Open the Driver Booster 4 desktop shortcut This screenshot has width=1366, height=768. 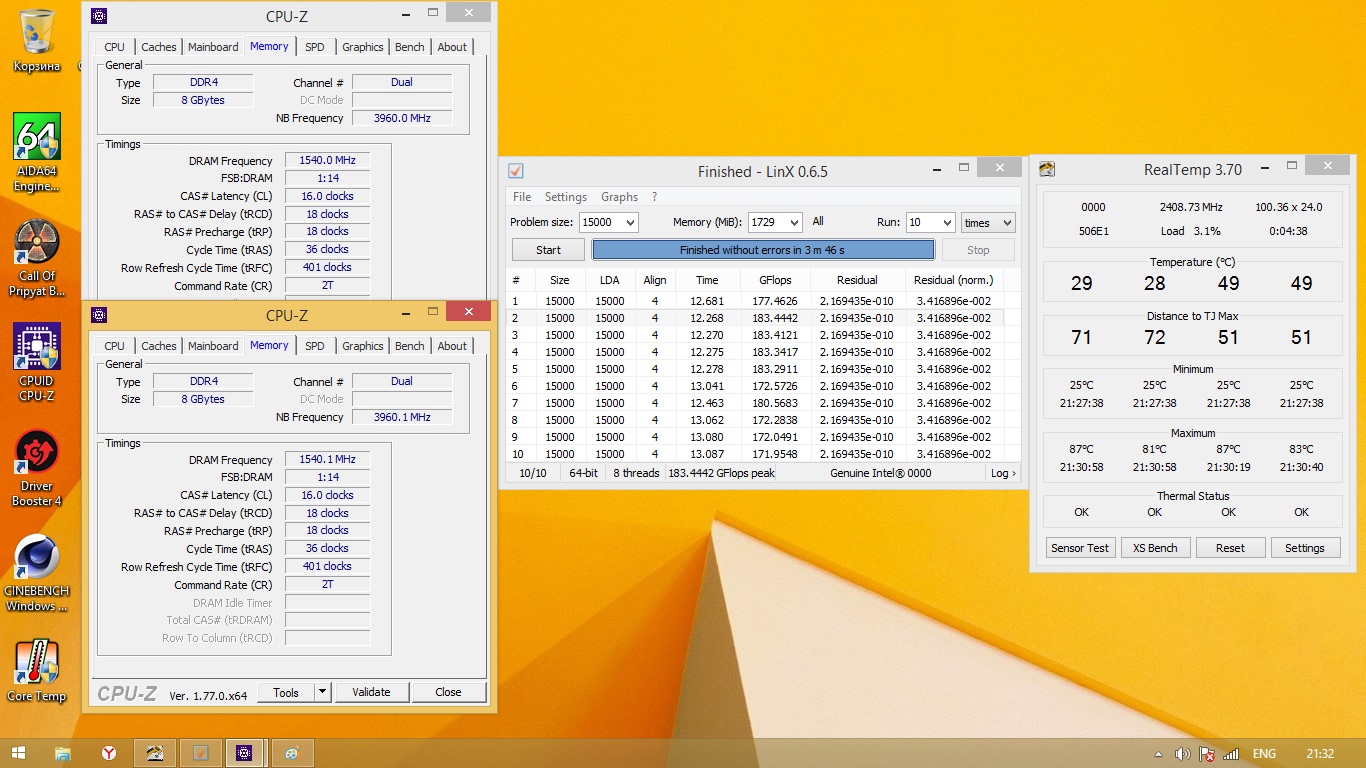pos(37,468)
